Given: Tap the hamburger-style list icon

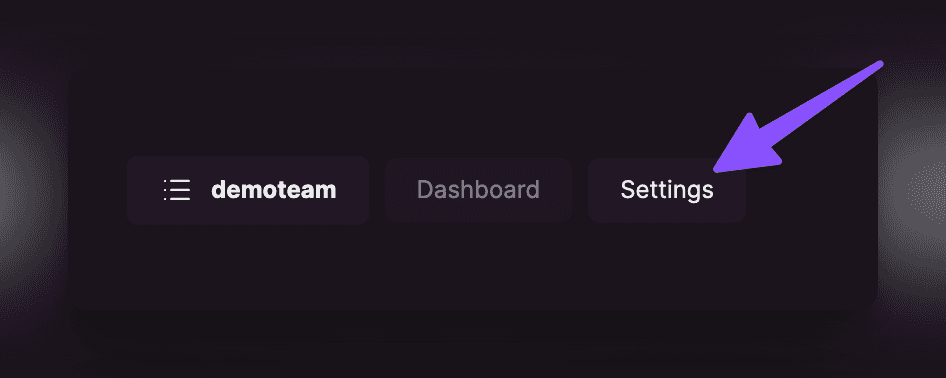Looking at the screenshot, I should pyautogui.click(x=177, y=190).
